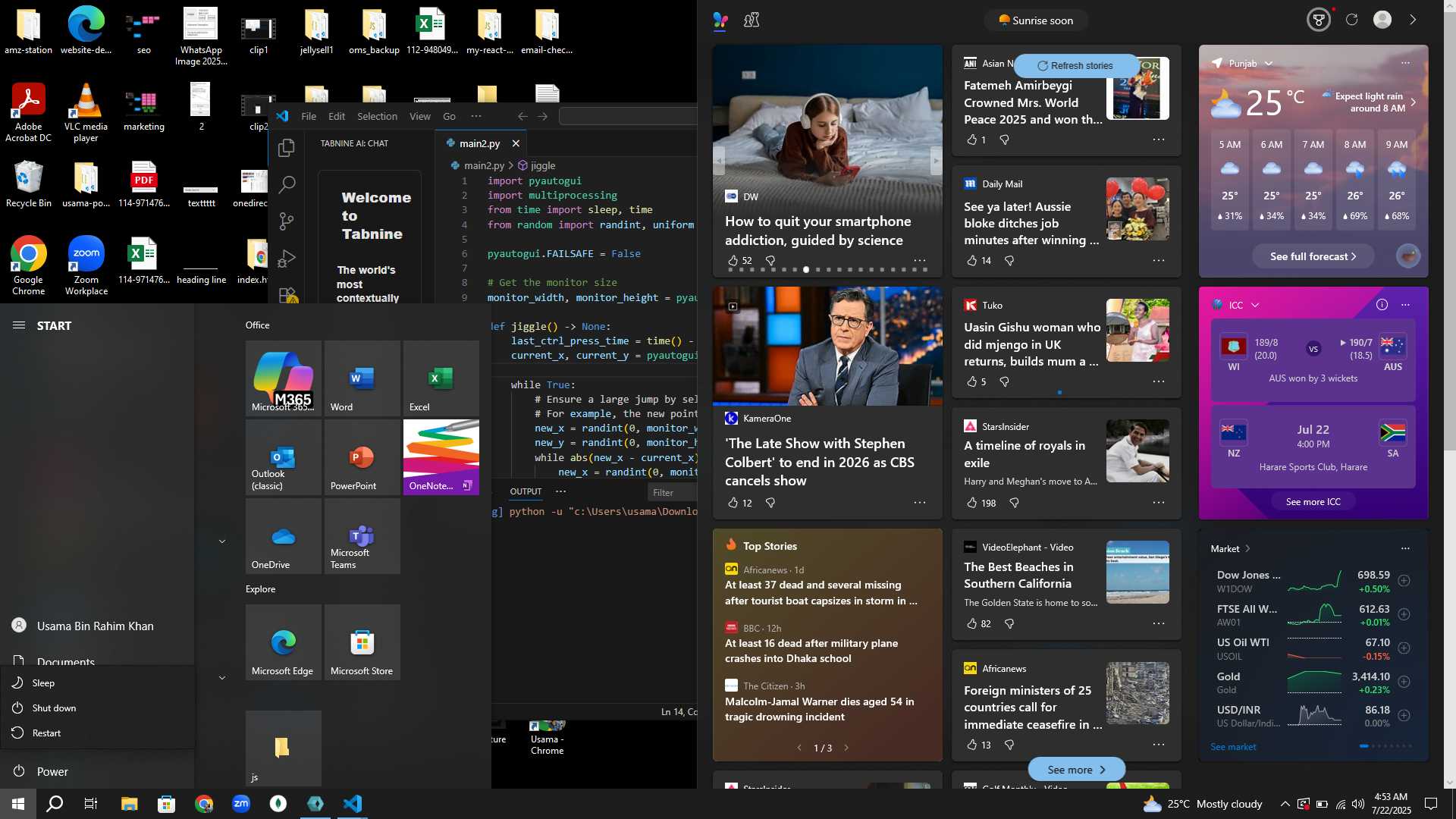Open the Excel tile in Start menu
The height and width of the screenshot is (819, 1456).
[x=441, y=378]
